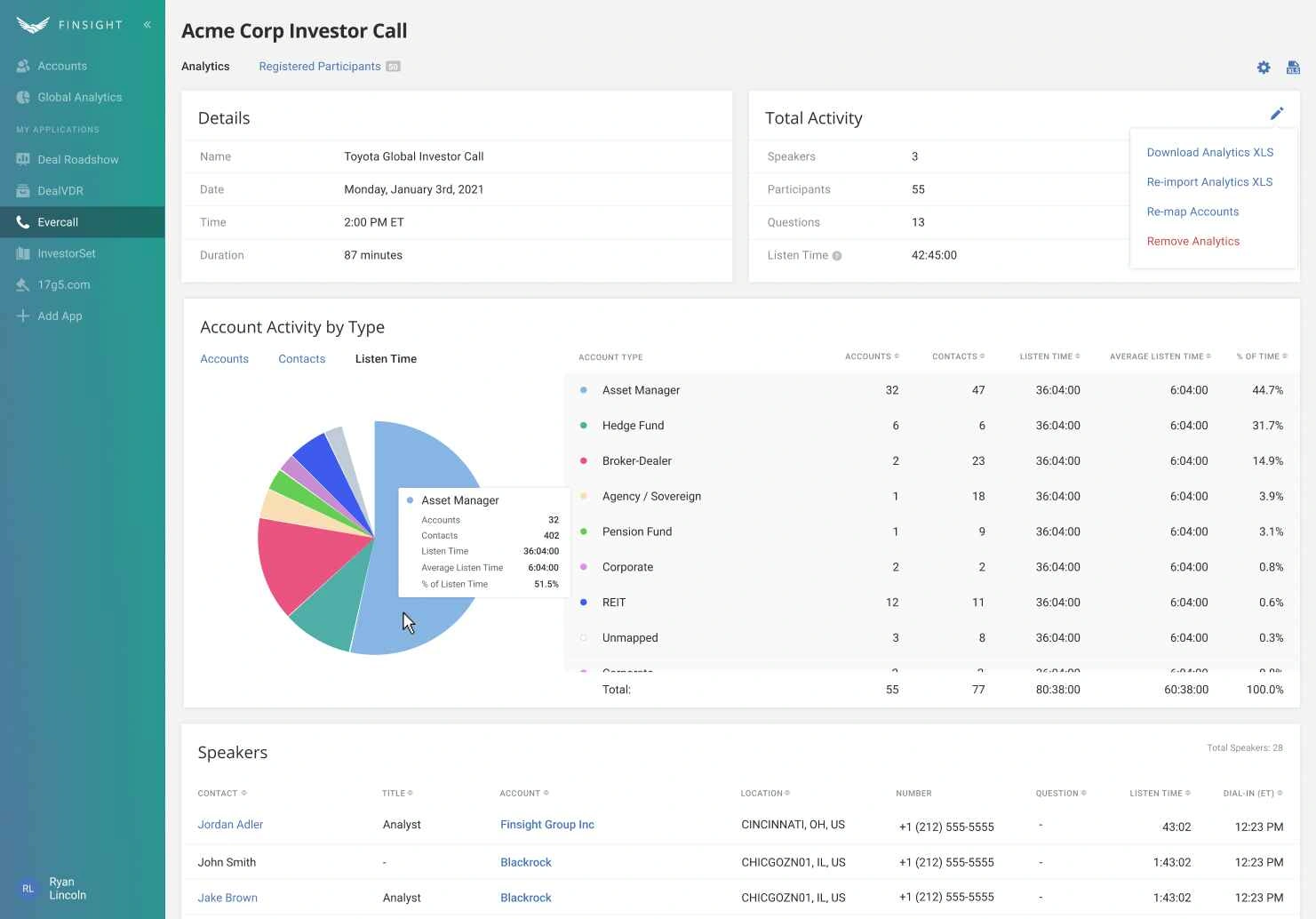Open Jordan Adler contact link

(230, 825)
